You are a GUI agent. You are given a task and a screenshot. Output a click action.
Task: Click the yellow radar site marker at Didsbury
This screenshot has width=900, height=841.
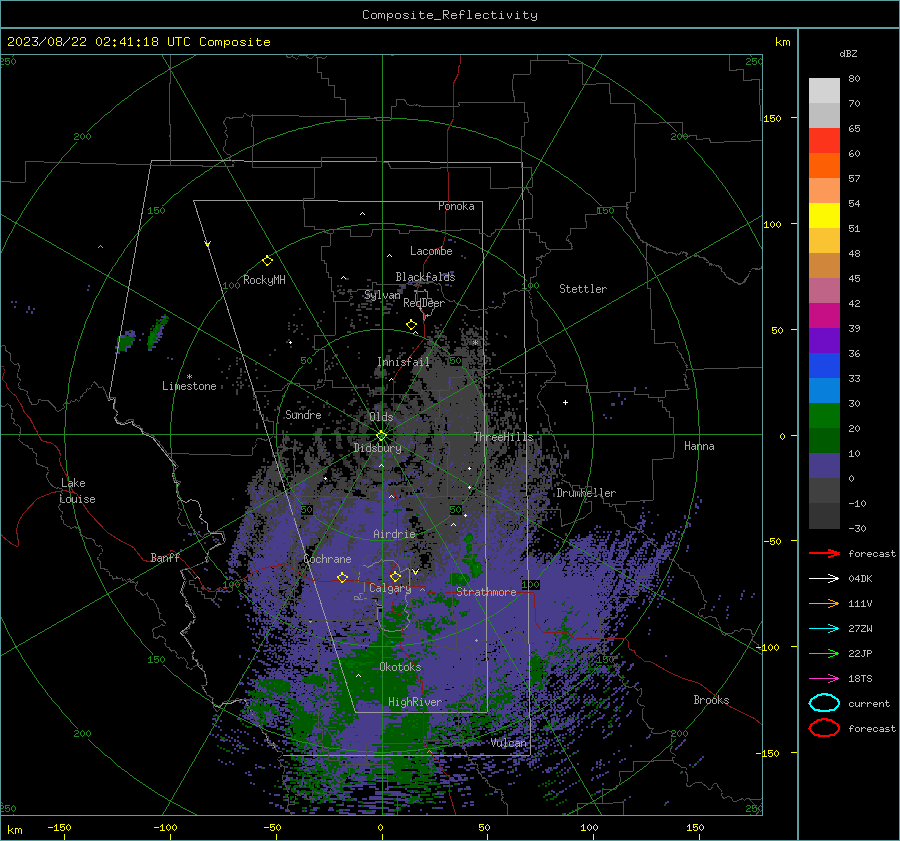(x=381, y=436)
